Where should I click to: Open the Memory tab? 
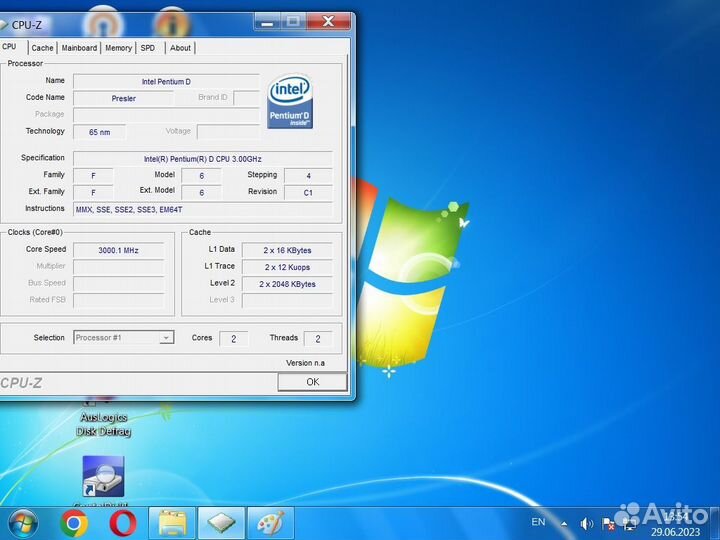(x=118, y=48)
